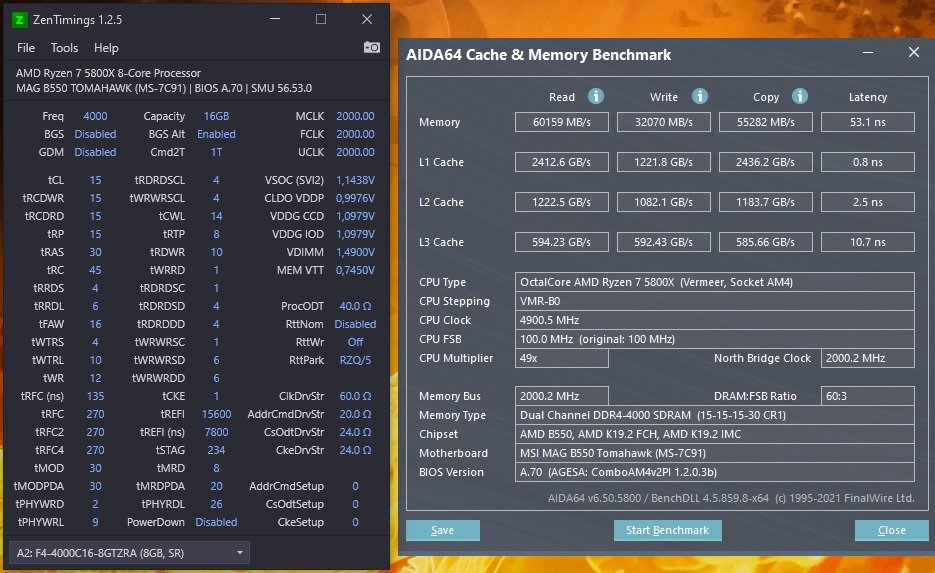The image size is (935, 573).
Task: Click the Close button in AIDA64
Action: click(891, 530)
